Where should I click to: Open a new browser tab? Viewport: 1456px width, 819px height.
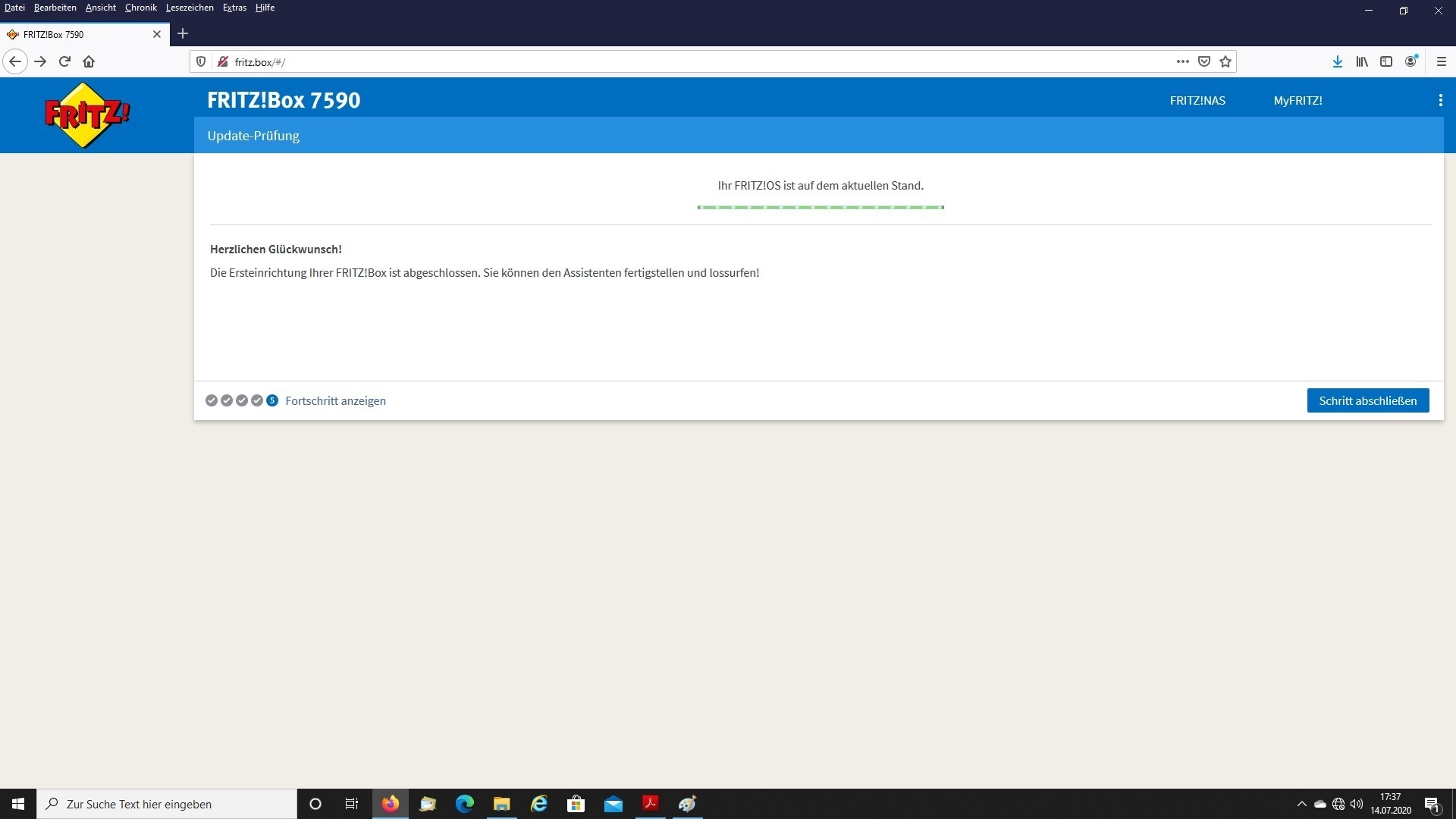183,33
